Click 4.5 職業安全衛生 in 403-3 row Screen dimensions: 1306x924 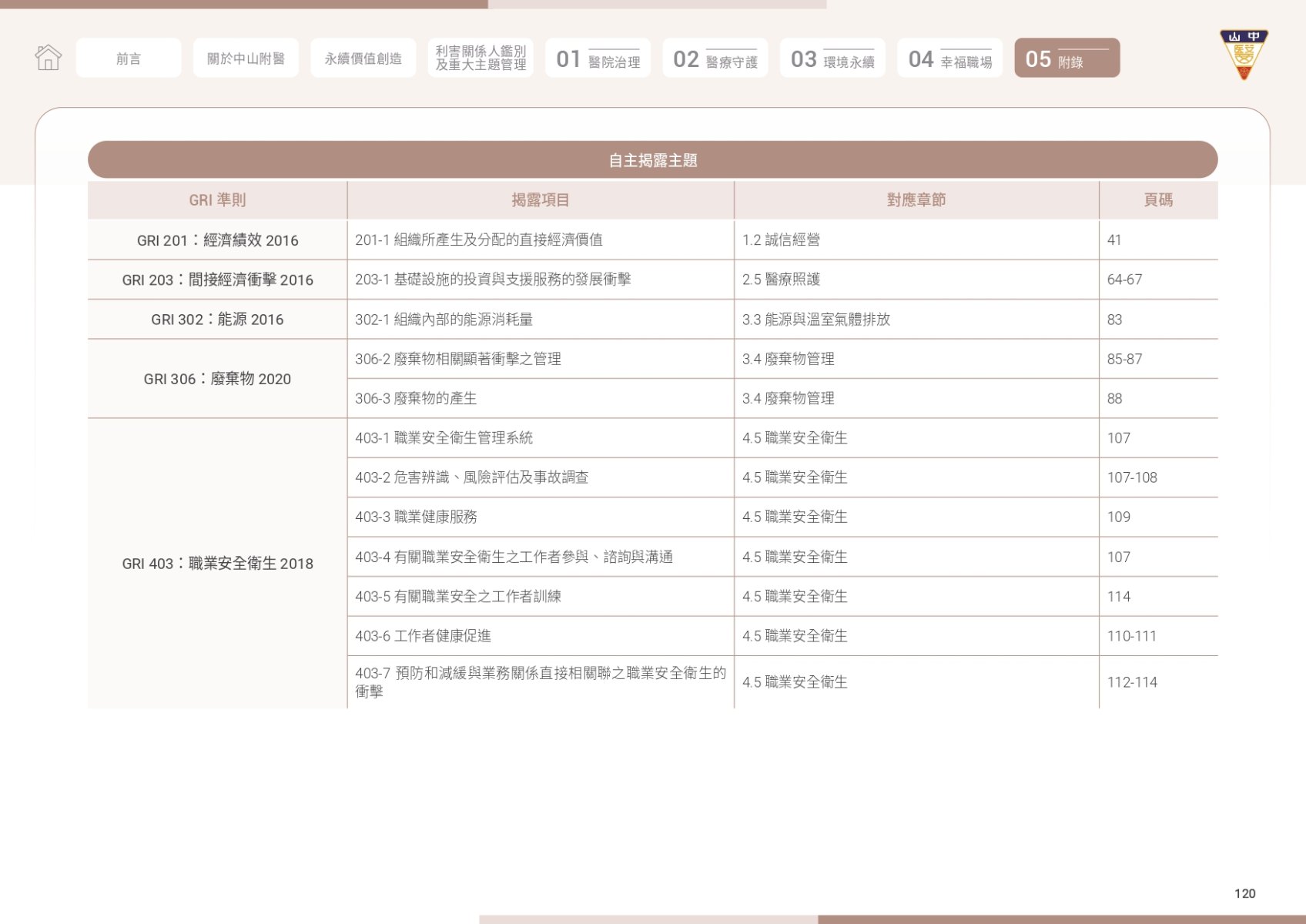(795, 517)
